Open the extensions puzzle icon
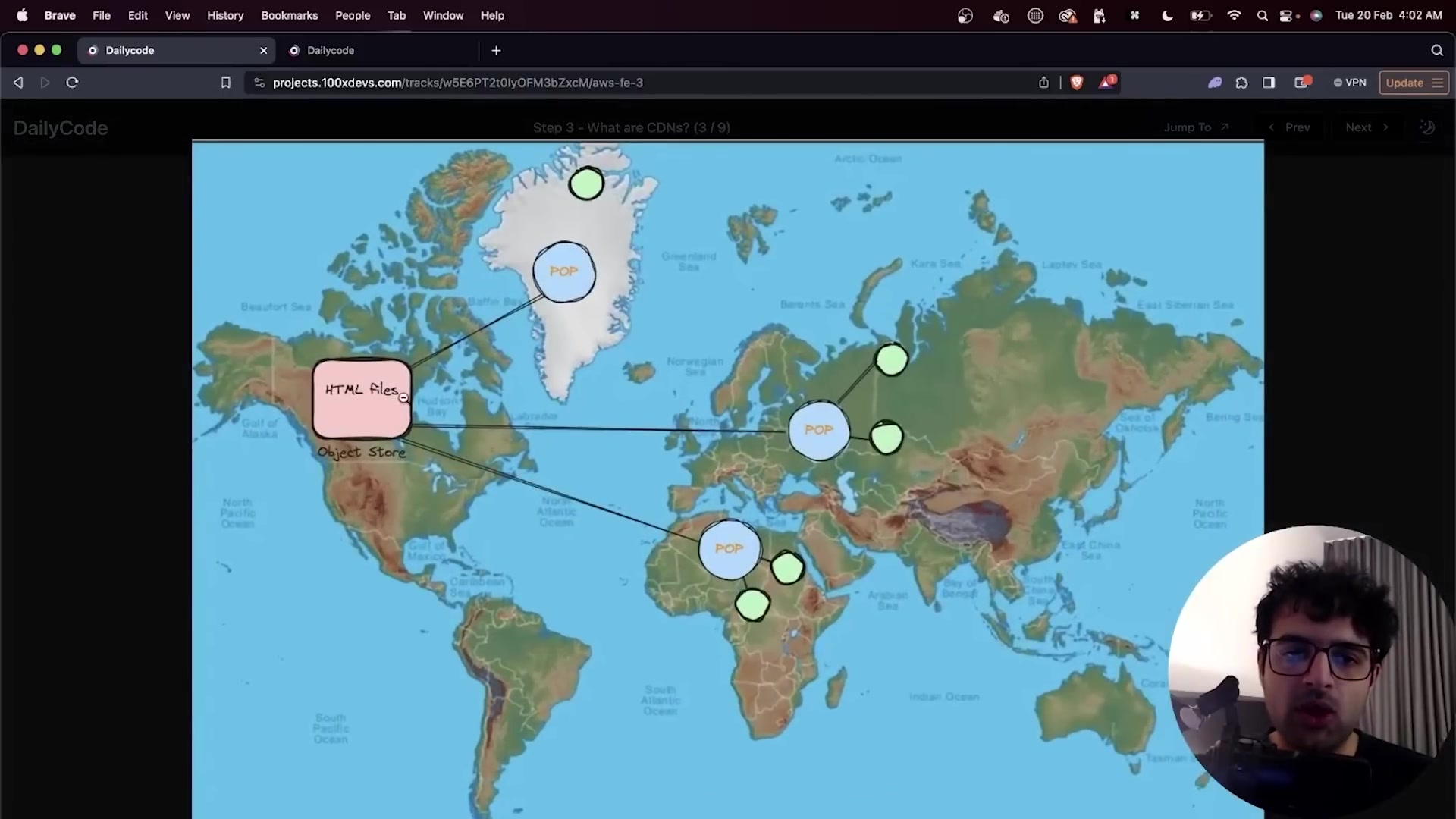The height and width of the screenshot is (819, 1456). coord(1241,83)
